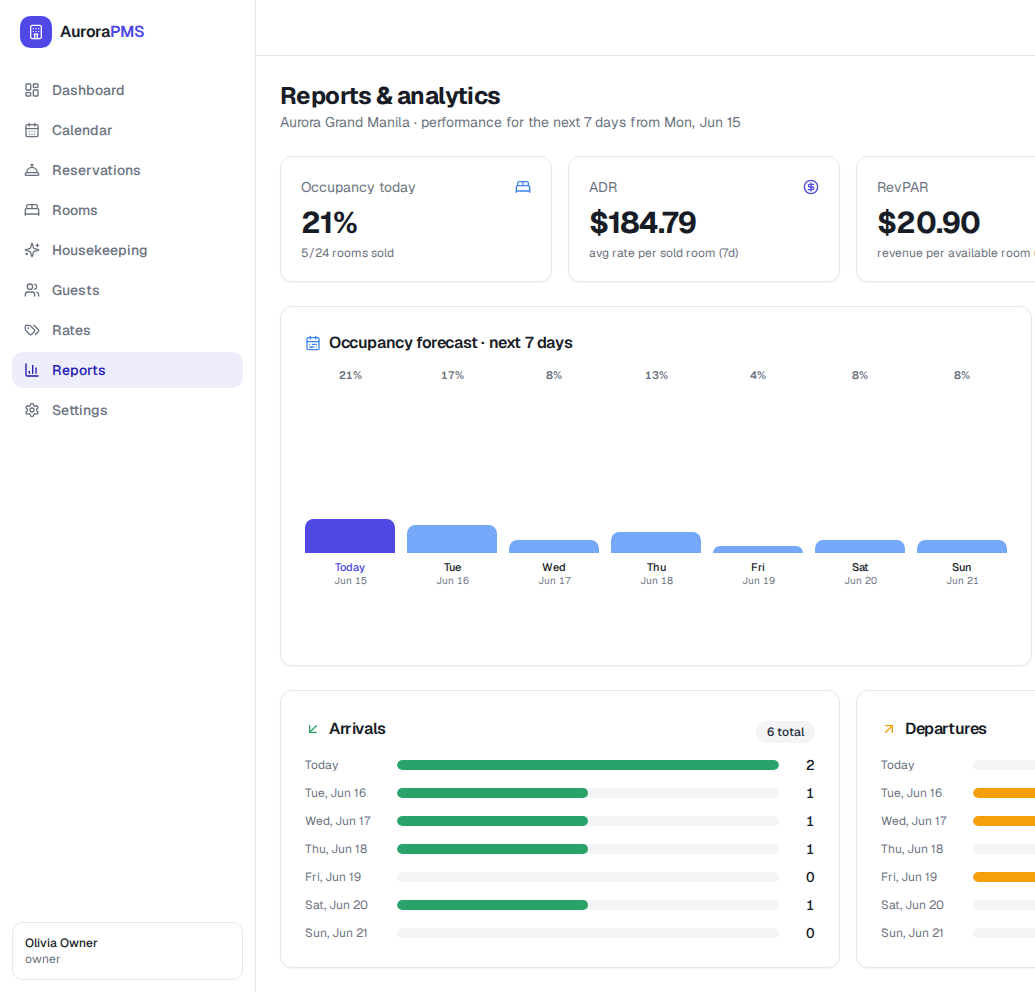Click the Rates tag icon

32,330
